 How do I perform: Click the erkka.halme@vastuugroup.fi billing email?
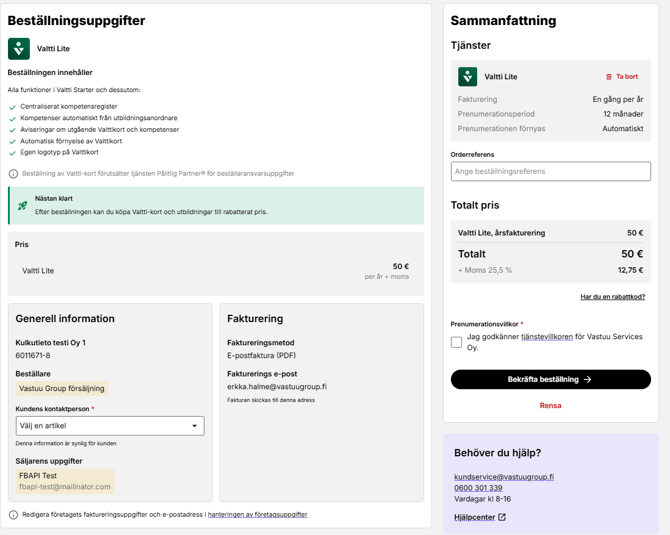(277, 387)
